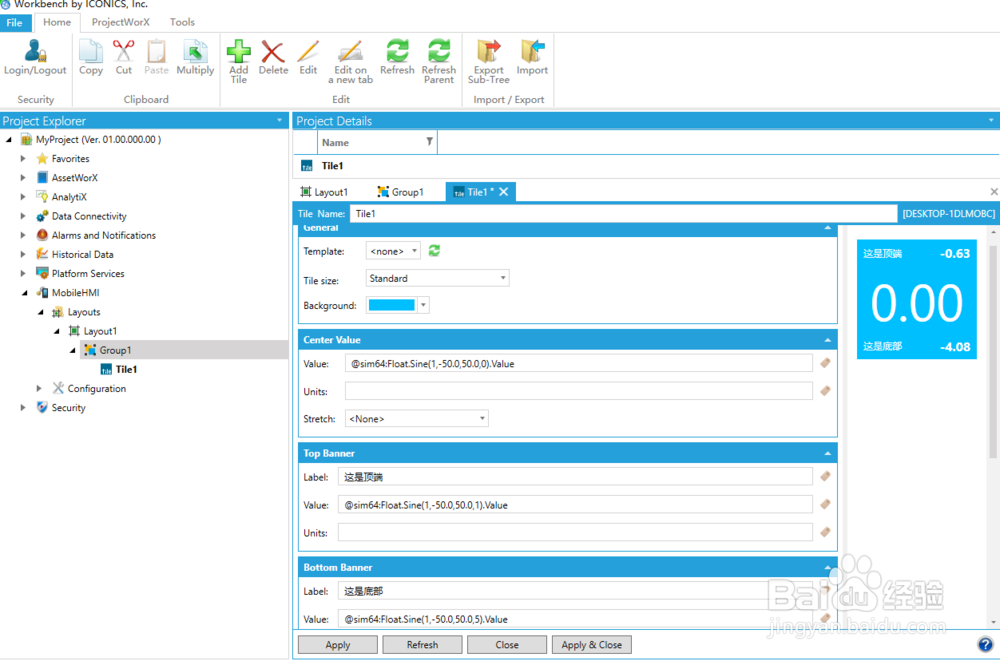Click the Paste clipboard icon
Image resolution: width=1000 pixels, height=661 pixels.
click(x=156, y=51)
